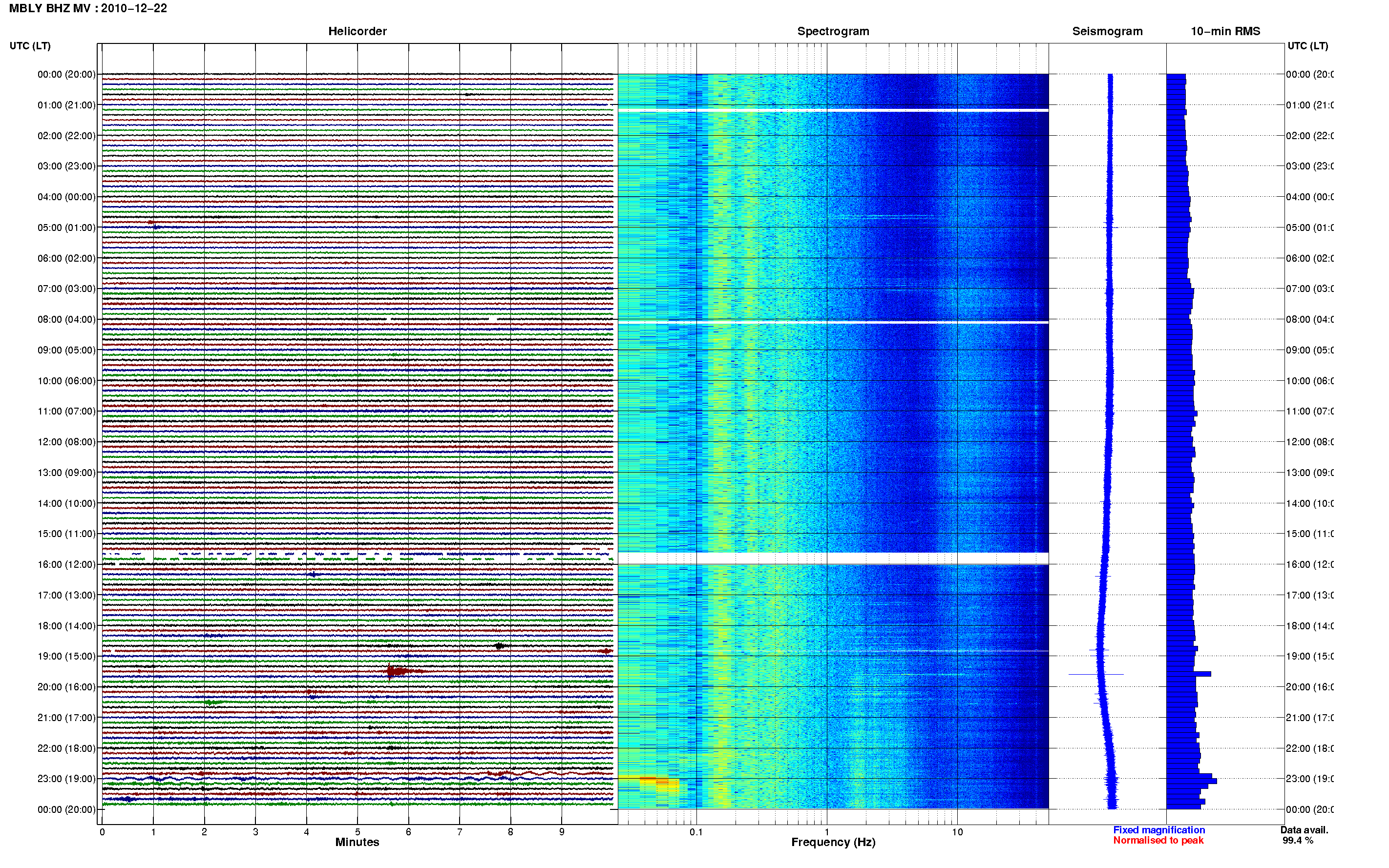Screen dimensions: 1389x868
Task: Click the left axis label 08:00 (04:00)
Action: 66,320
